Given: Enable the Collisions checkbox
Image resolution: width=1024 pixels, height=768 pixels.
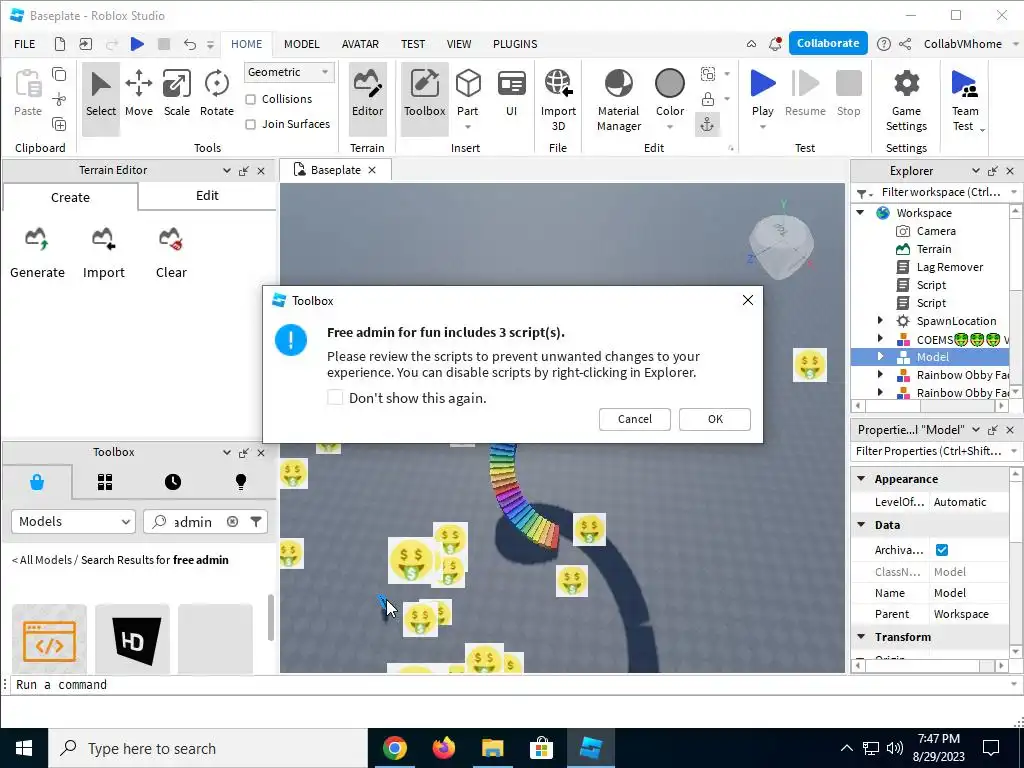Looking at the screenshot, I should [x=250, y=99].
